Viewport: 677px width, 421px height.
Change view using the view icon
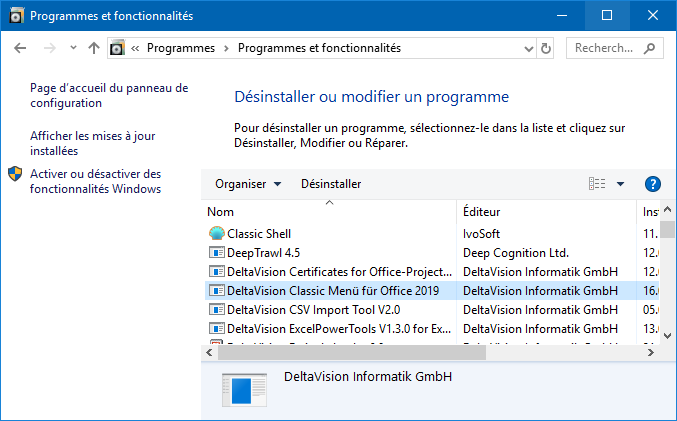tap(597, 184)
